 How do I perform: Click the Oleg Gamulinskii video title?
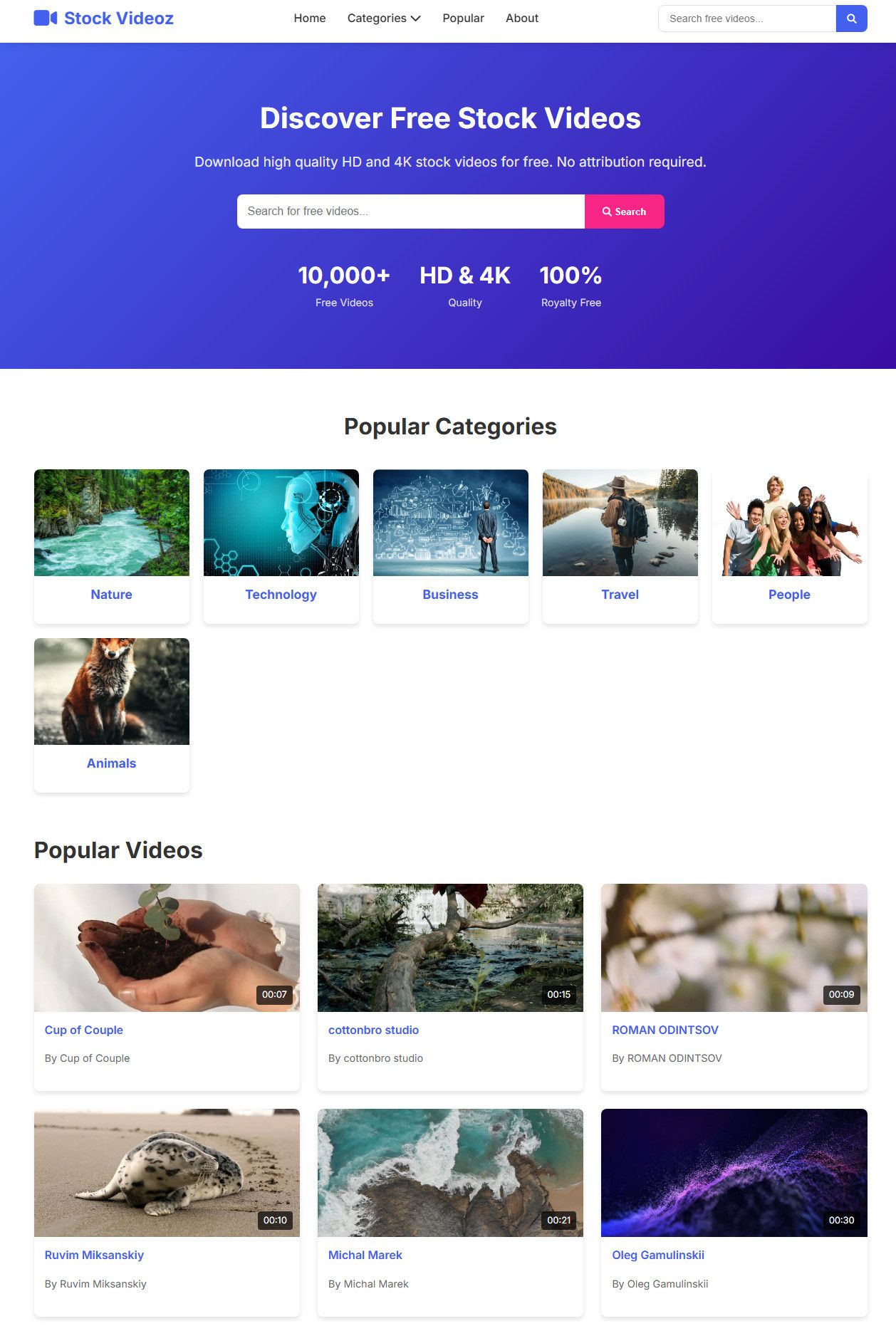[658, 1255]
